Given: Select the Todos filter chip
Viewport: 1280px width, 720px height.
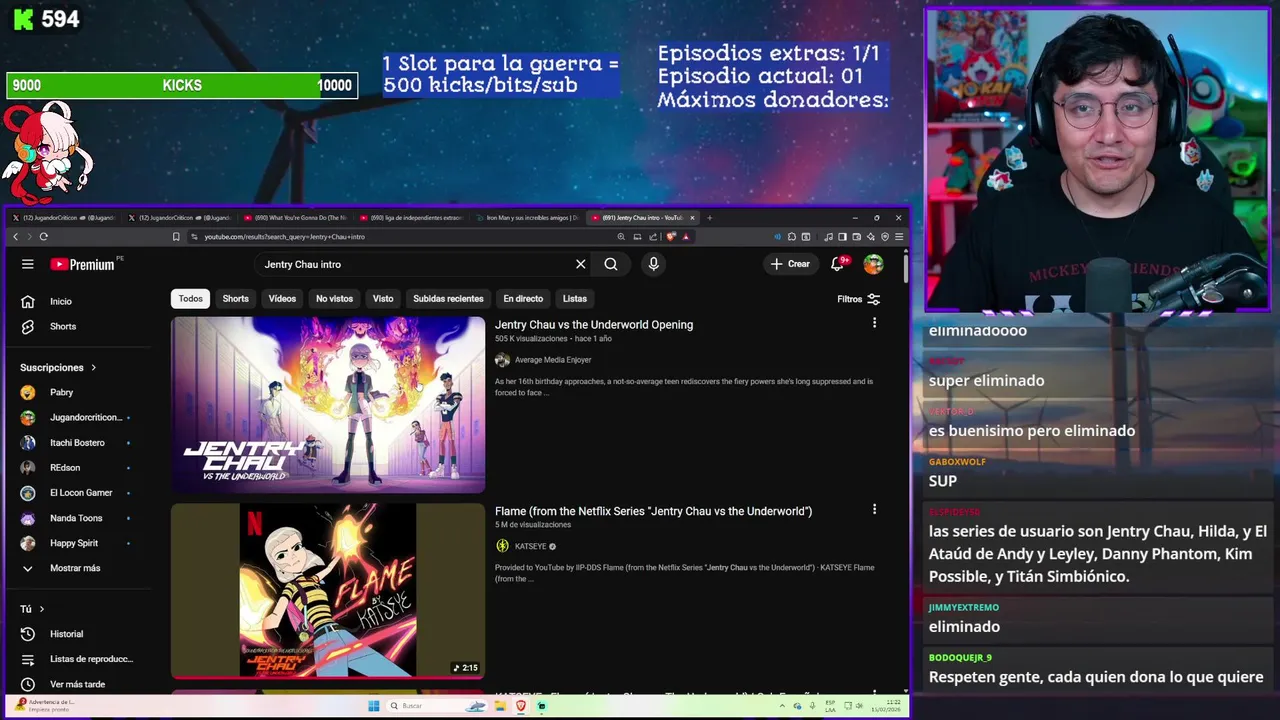Looking at the screenshot, I should 190,299.
